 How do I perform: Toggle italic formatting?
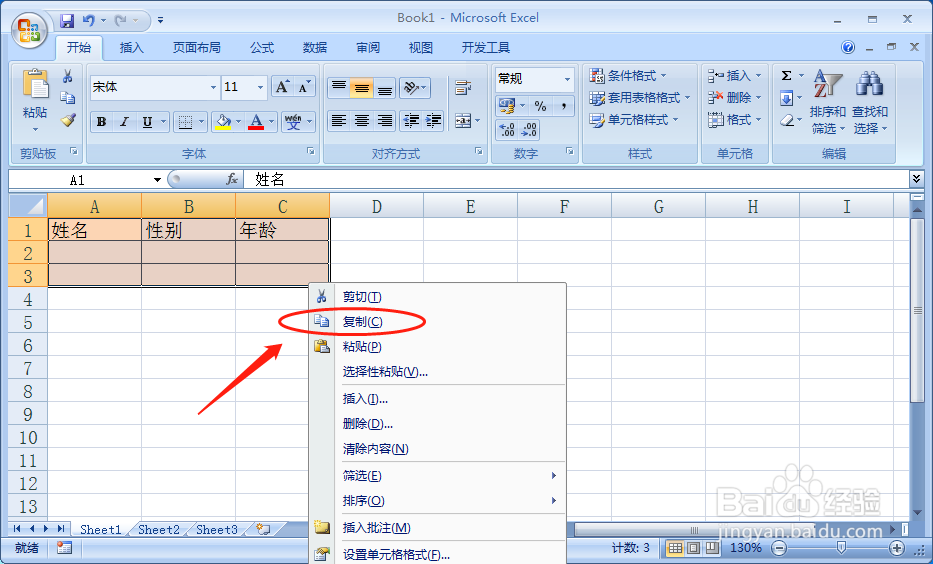(124, 122)
